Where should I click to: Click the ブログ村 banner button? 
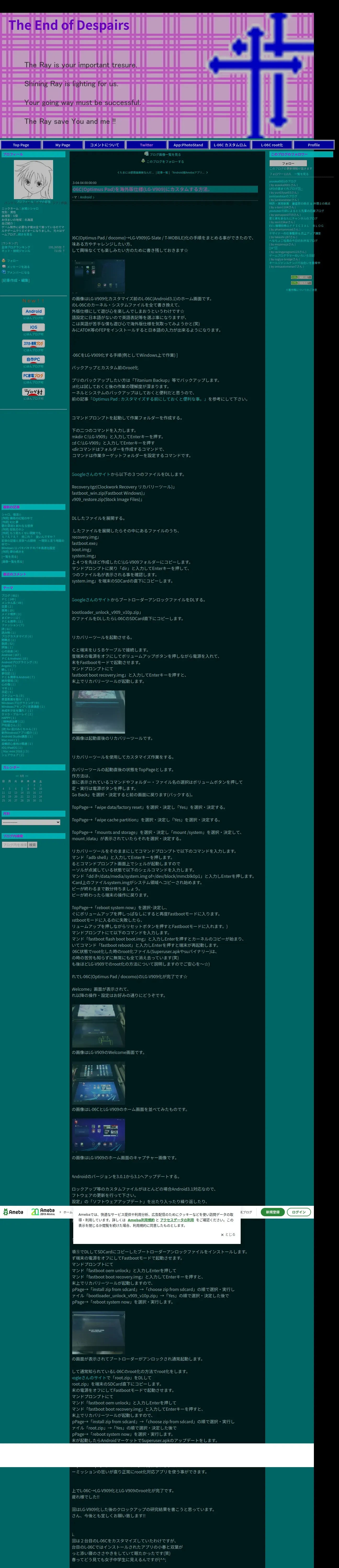click(x=33, y=392)
